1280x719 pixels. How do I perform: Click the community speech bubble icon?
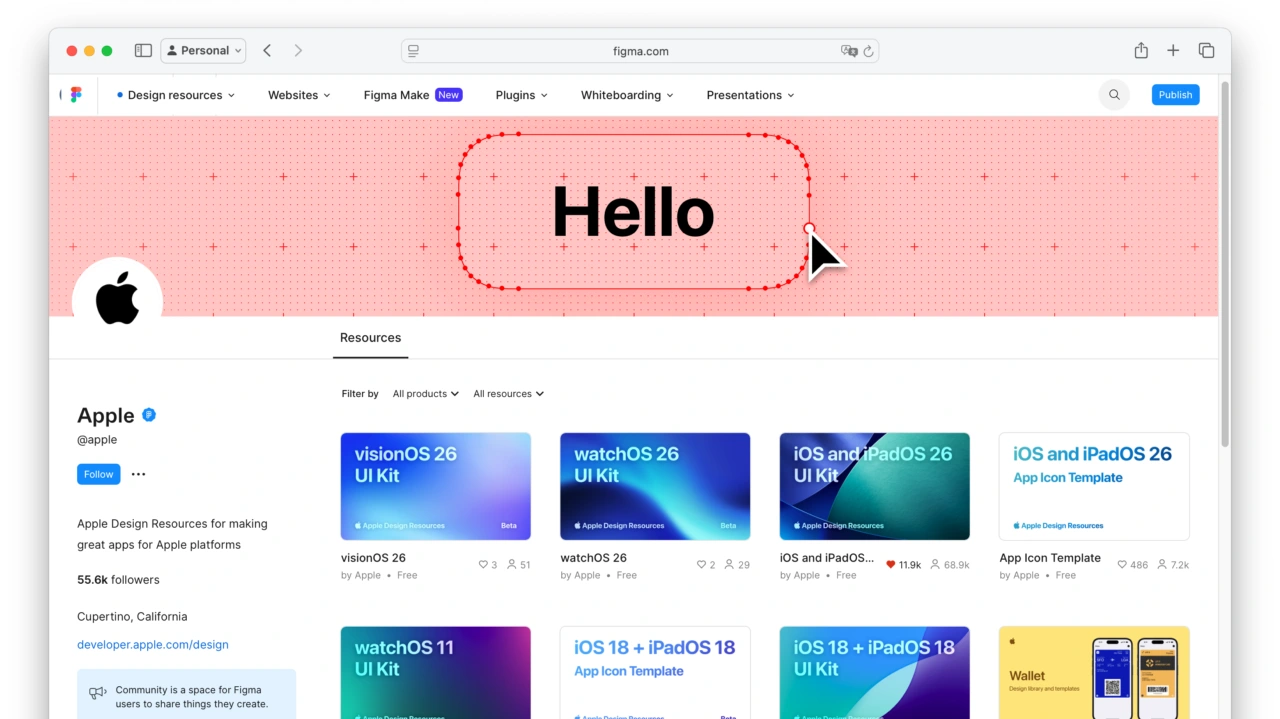[96, 693]
